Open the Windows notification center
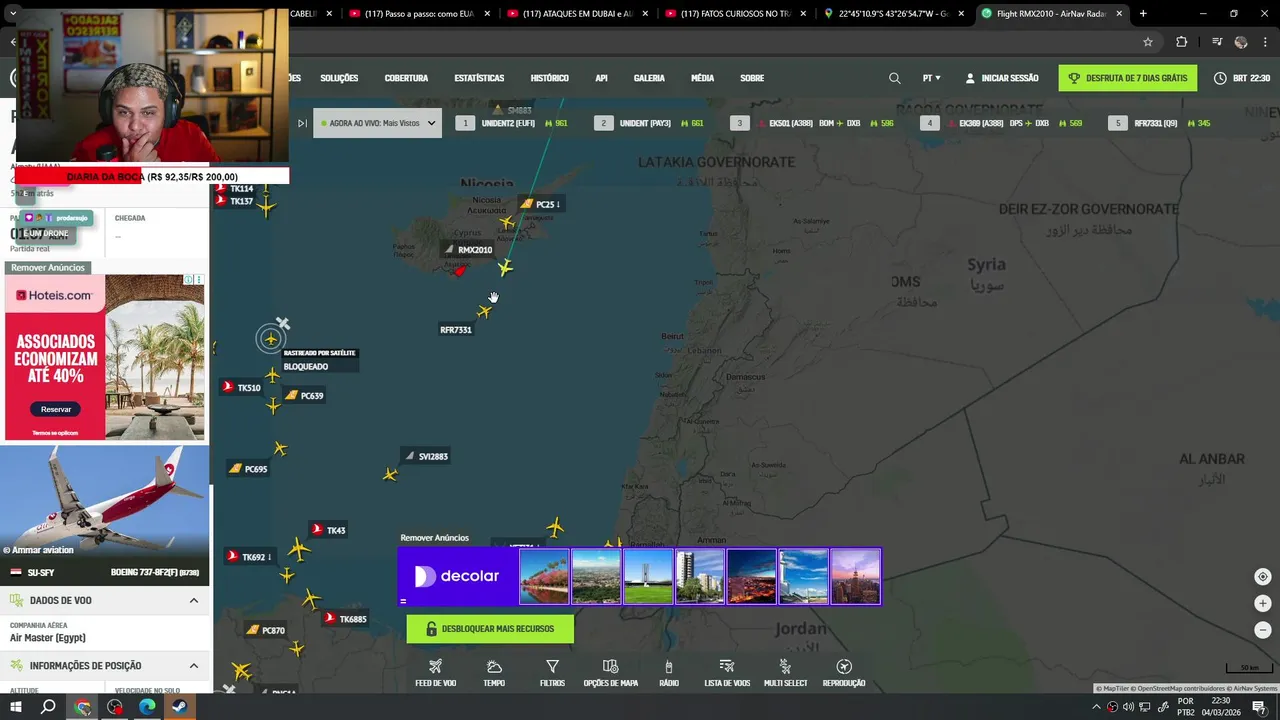Screen dimensions: 1280x720 point(1258,707)
